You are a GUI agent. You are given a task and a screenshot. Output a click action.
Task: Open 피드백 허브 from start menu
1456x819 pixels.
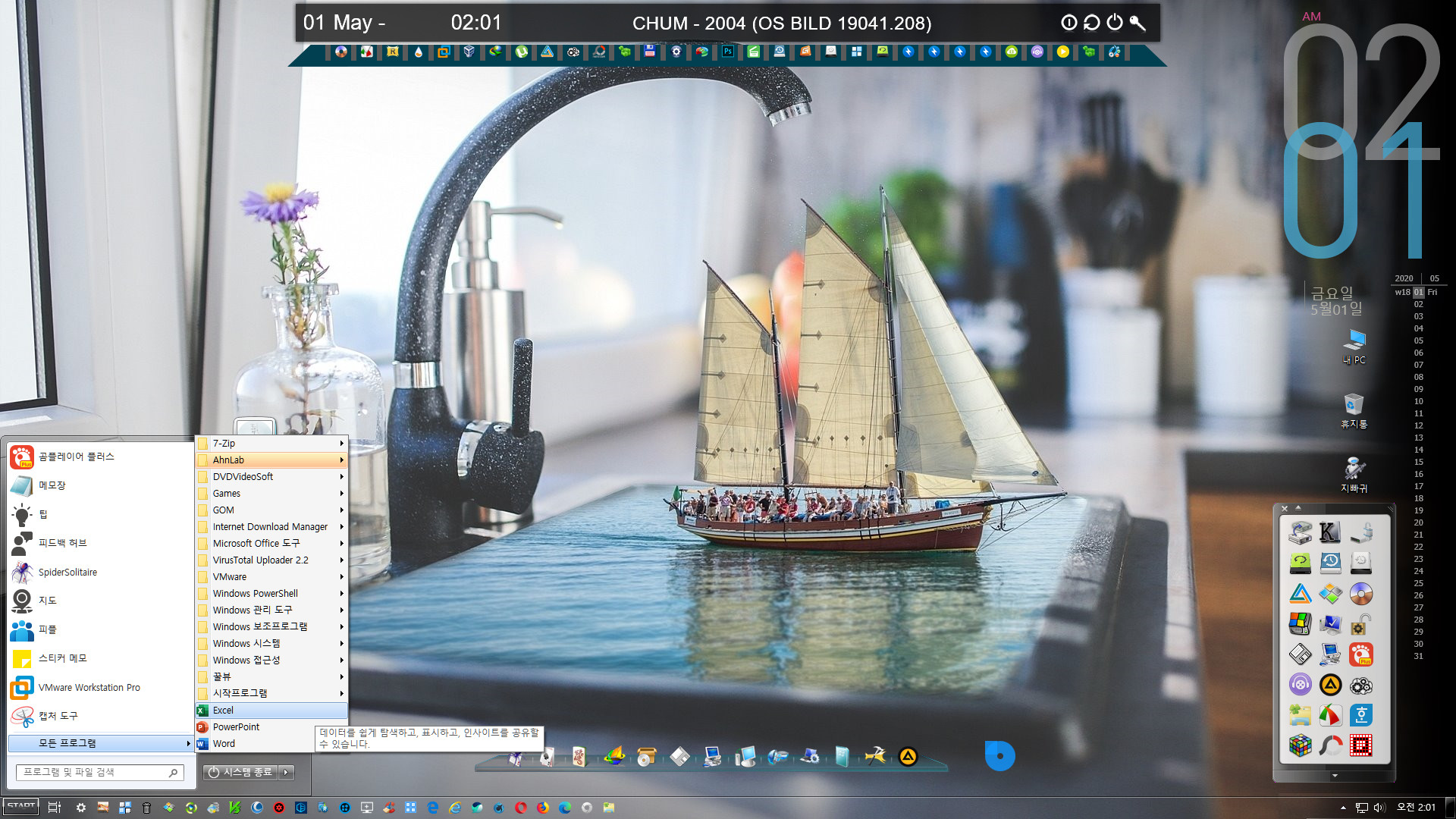click(100, 543)
